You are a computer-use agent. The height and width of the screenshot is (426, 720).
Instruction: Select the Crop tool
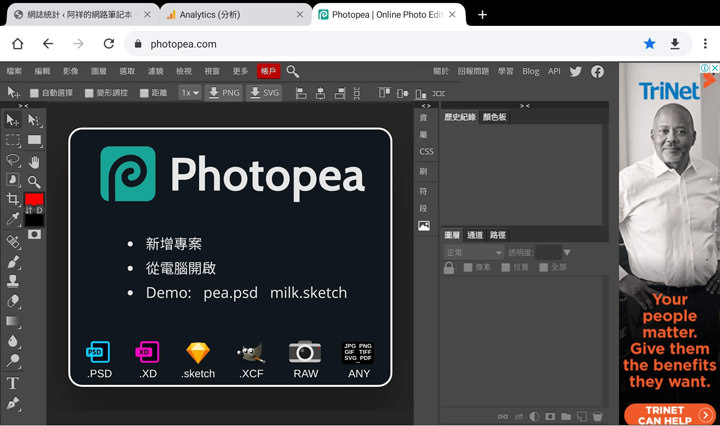tap(12, 199)
